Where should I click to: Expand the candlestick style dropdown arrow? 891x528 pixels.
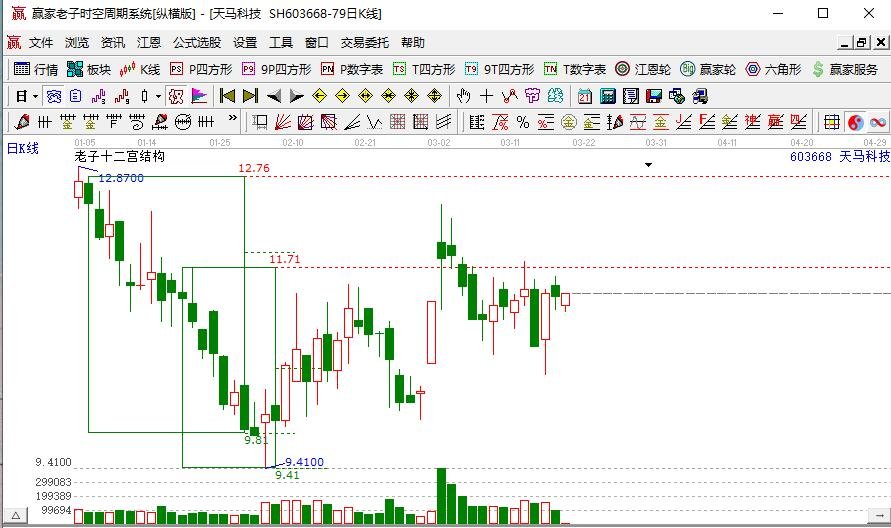pos(158,97)
